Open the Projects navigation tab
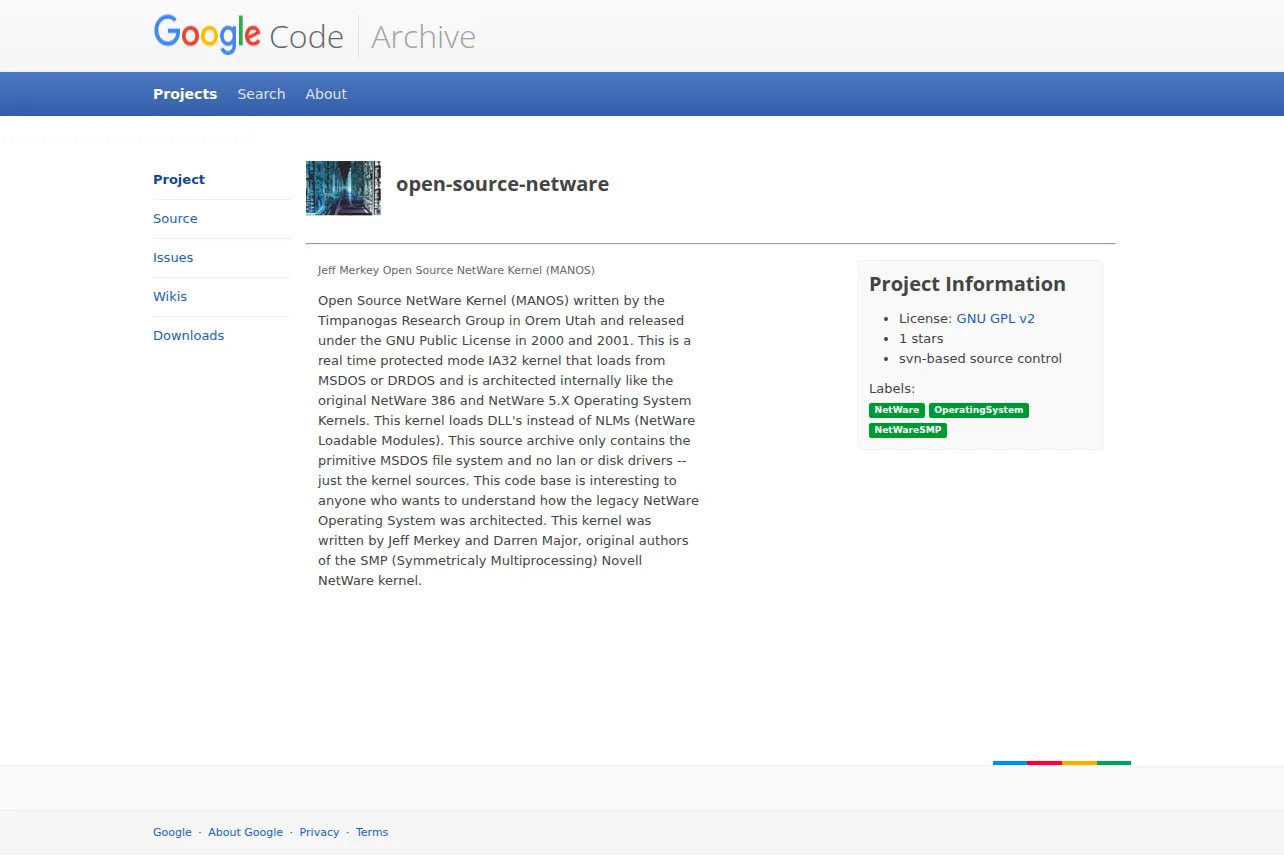The height and width of the screenshot is (856, 1284). click(185, 94)
